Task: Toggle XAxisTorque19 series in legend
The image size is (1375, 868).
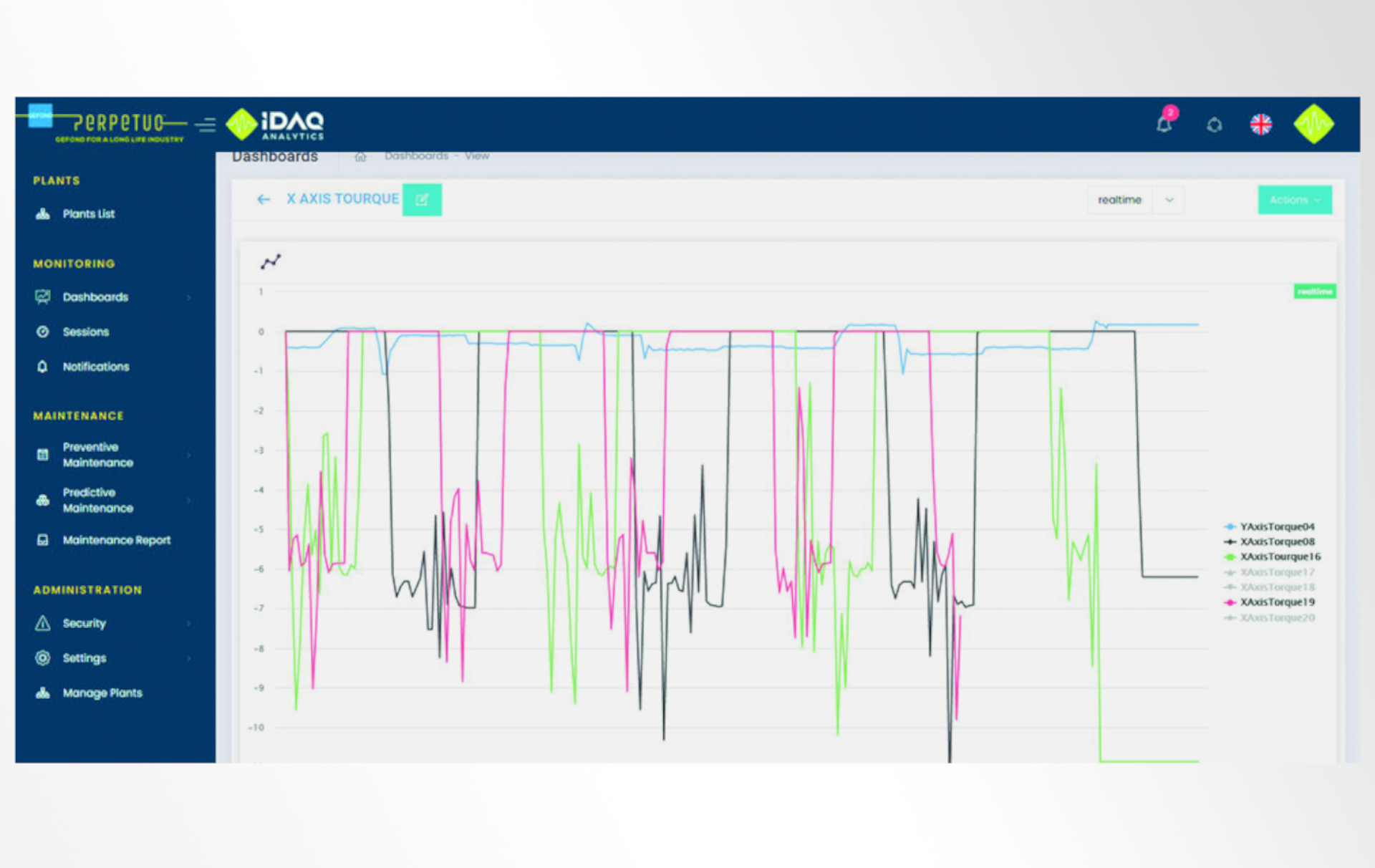Action: (x=1269, y=602)
